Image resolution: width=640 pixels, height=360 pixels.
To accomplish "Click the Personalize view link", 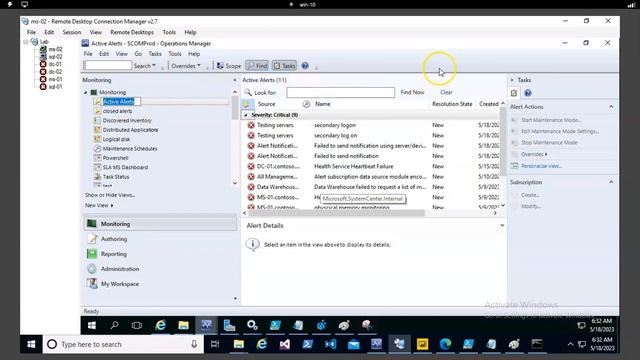I will click(x=541, y=166).
